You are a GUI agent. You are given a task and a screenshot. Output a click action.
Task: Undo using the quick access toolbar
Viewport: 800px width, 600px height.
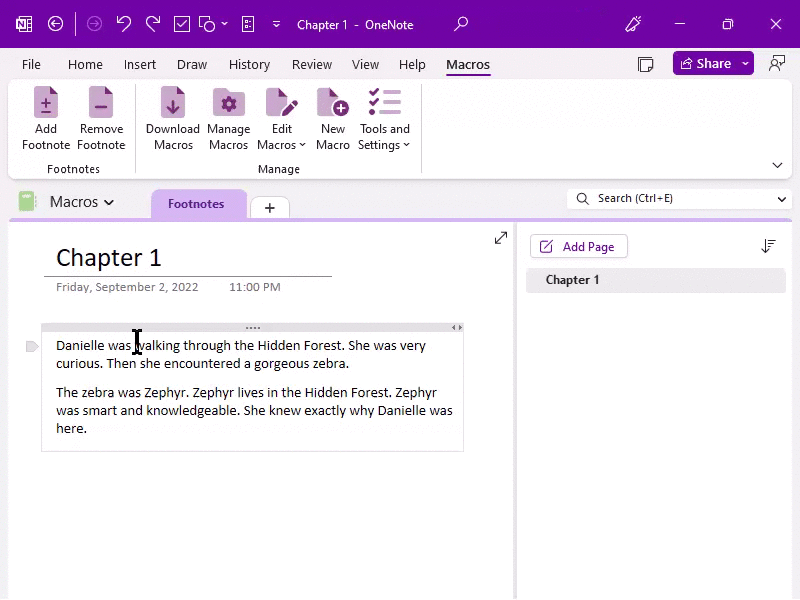(122, 23)
